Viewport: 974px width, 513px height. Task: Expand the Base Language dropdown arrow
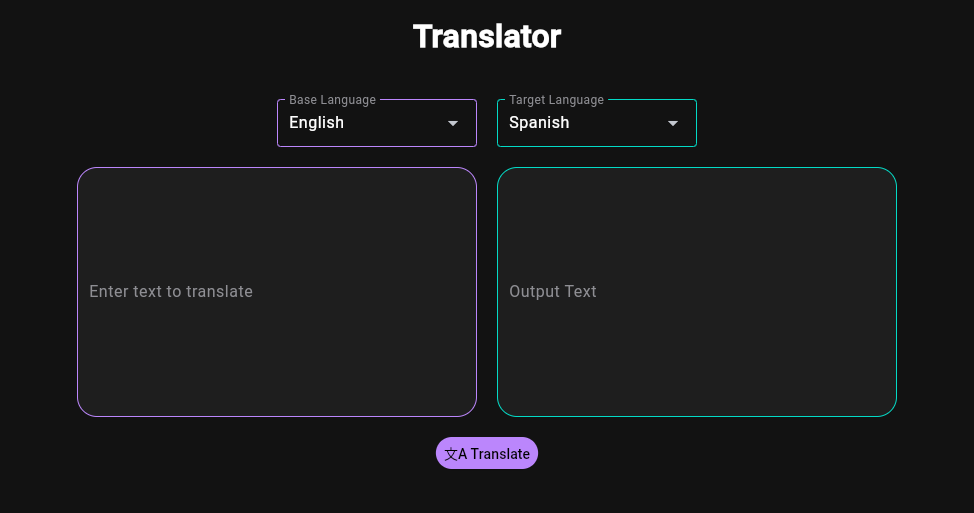click(x=453, y=123)
